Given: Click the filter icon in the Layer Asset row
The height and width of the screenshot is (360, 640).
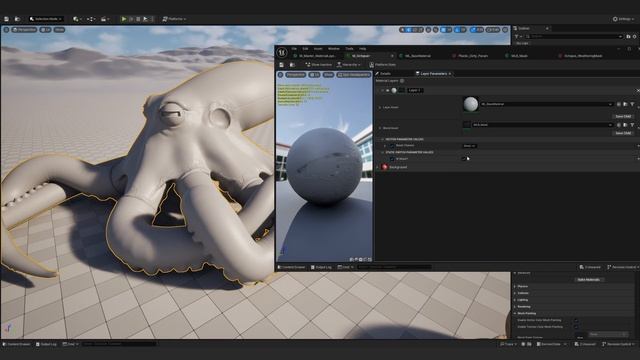Looking at the screenshot, I should 632,104.
